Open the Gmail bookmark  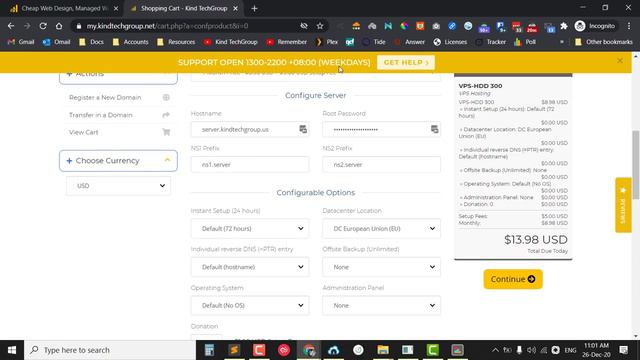(x=21, y=42)
